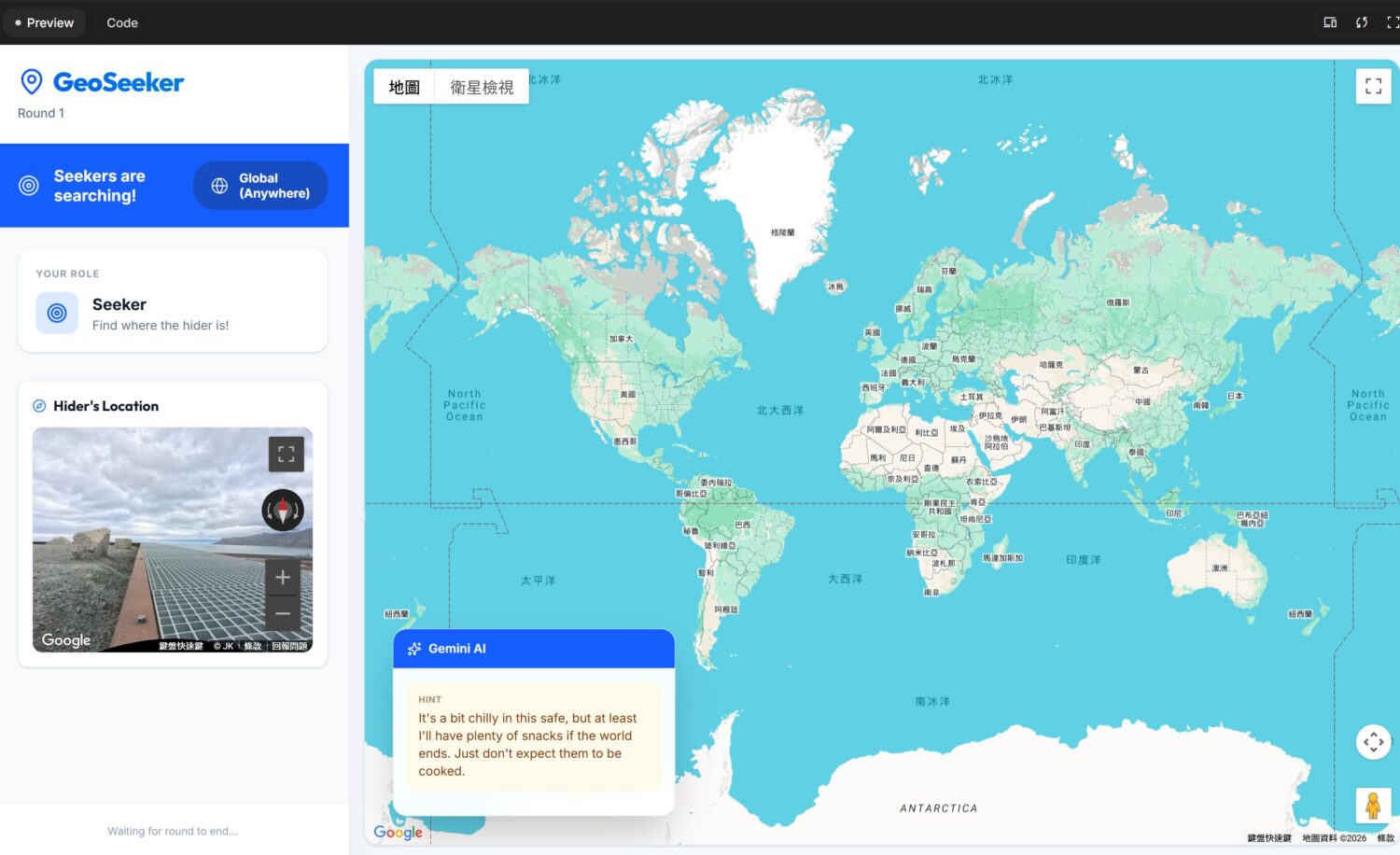Select the 地圖 map view tab
The height and width of the screenshot is (855, 1400).
coord(404,87)
